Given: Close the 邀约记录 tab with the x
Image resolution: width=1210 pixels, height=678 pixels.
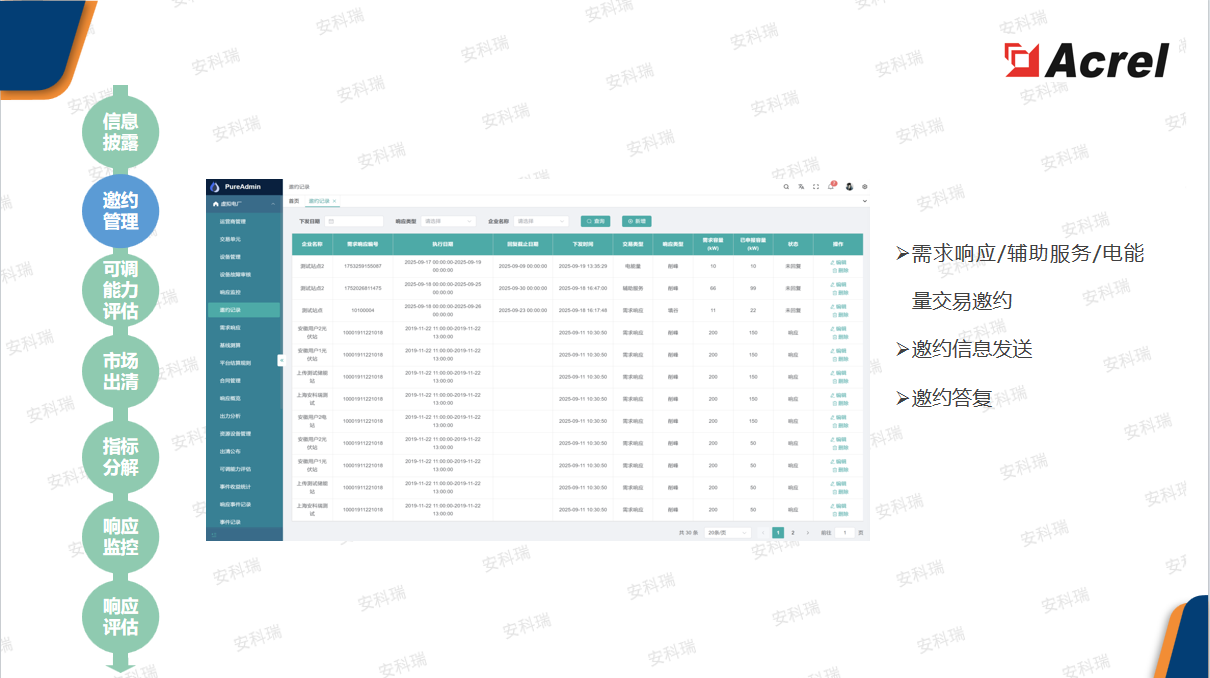Looking at the screenshot, I should coord(335,201).
